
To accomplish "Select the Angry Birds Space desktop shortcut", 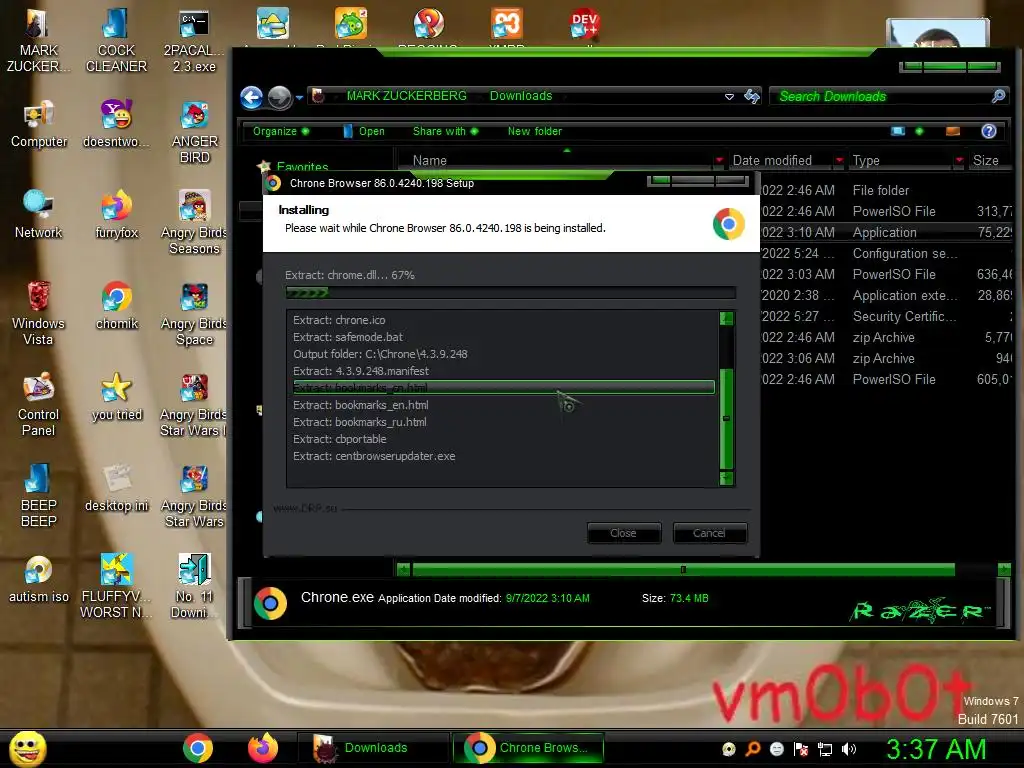I will coord(194,313).
